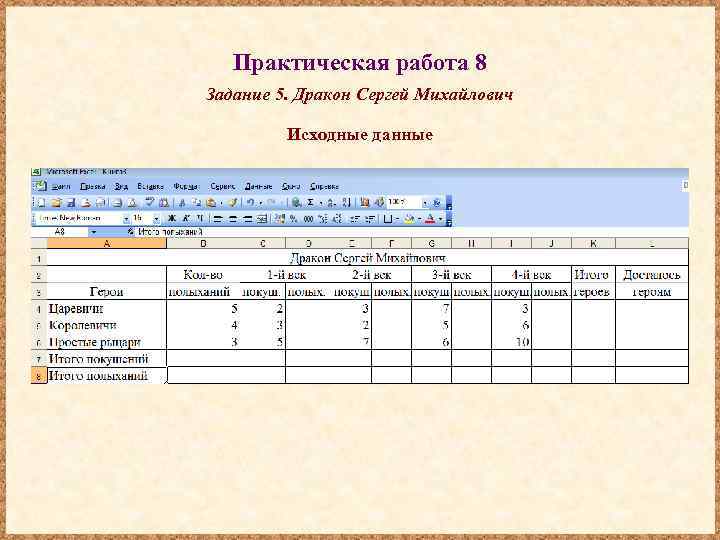This screenshot has height=540, width=720.
Task: Open the Данные menu
Action: (x=258, y=186)
